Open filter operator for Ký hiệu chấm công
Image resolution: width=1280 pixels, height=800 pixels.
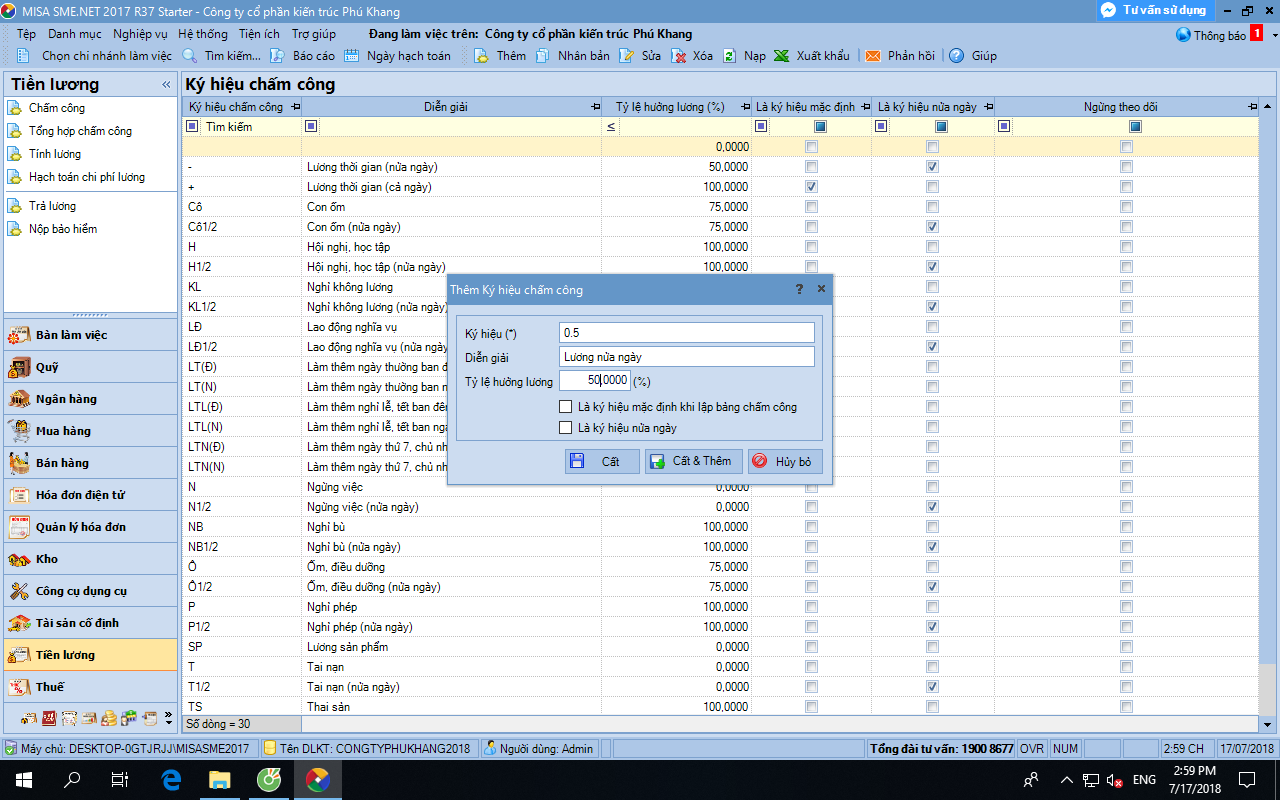coord(192,126)
